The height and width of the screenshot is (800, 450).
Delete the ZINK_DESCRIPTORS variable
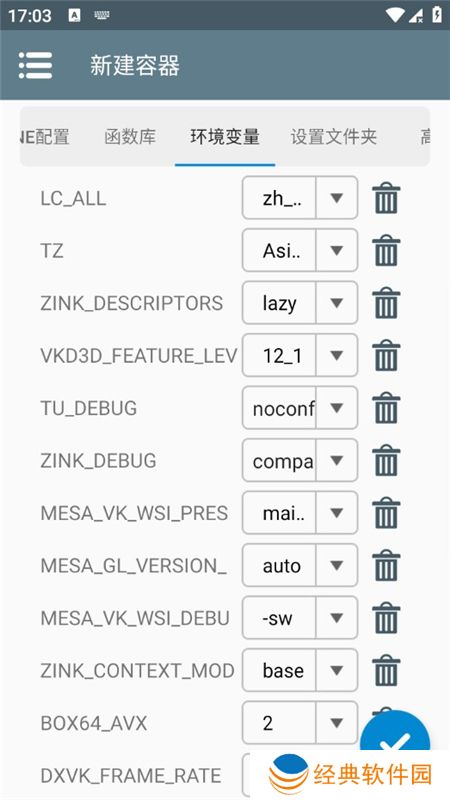point(386,303)
